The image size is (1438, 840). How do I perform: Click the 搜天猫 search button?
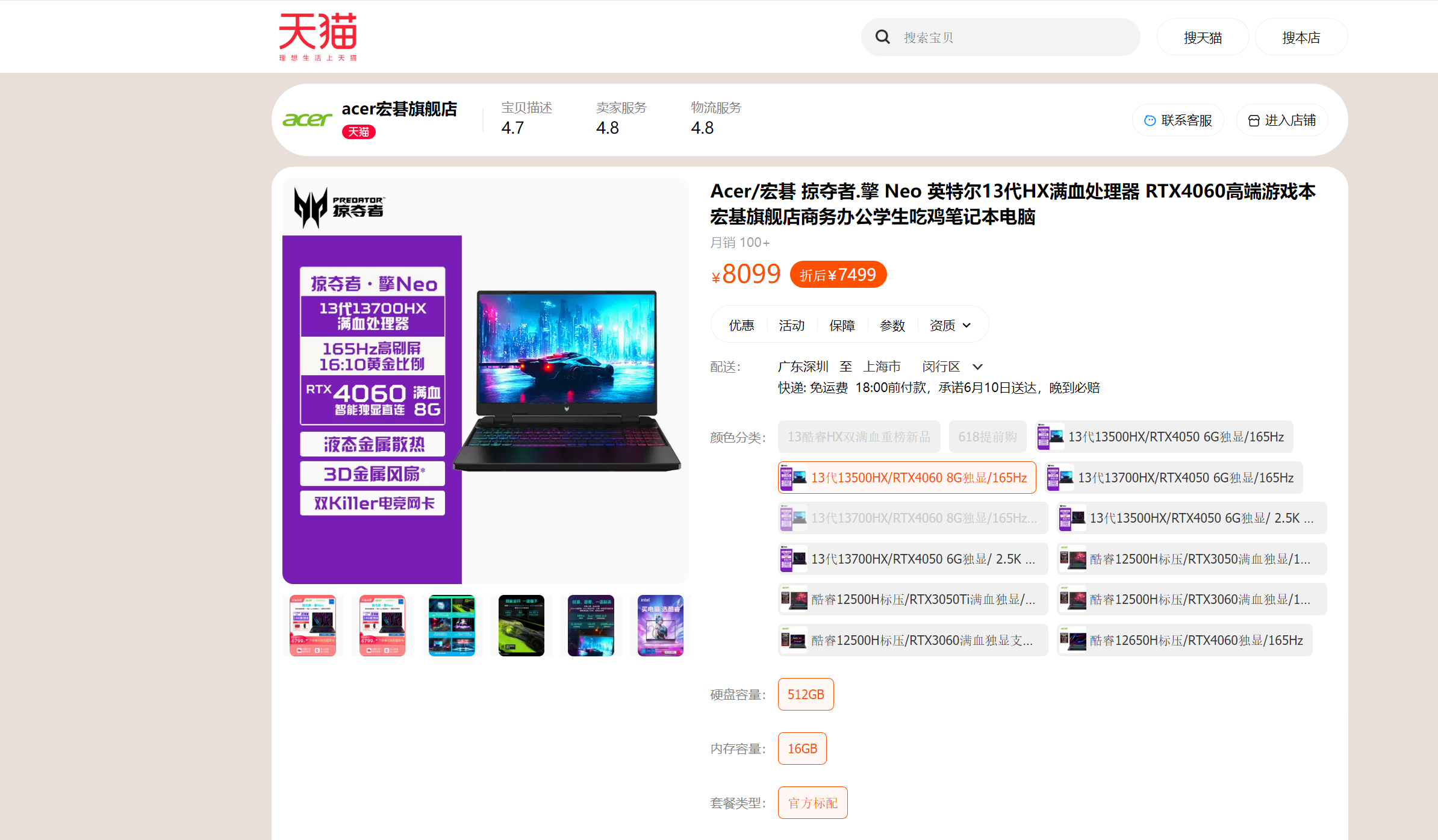click(1203, 37)
